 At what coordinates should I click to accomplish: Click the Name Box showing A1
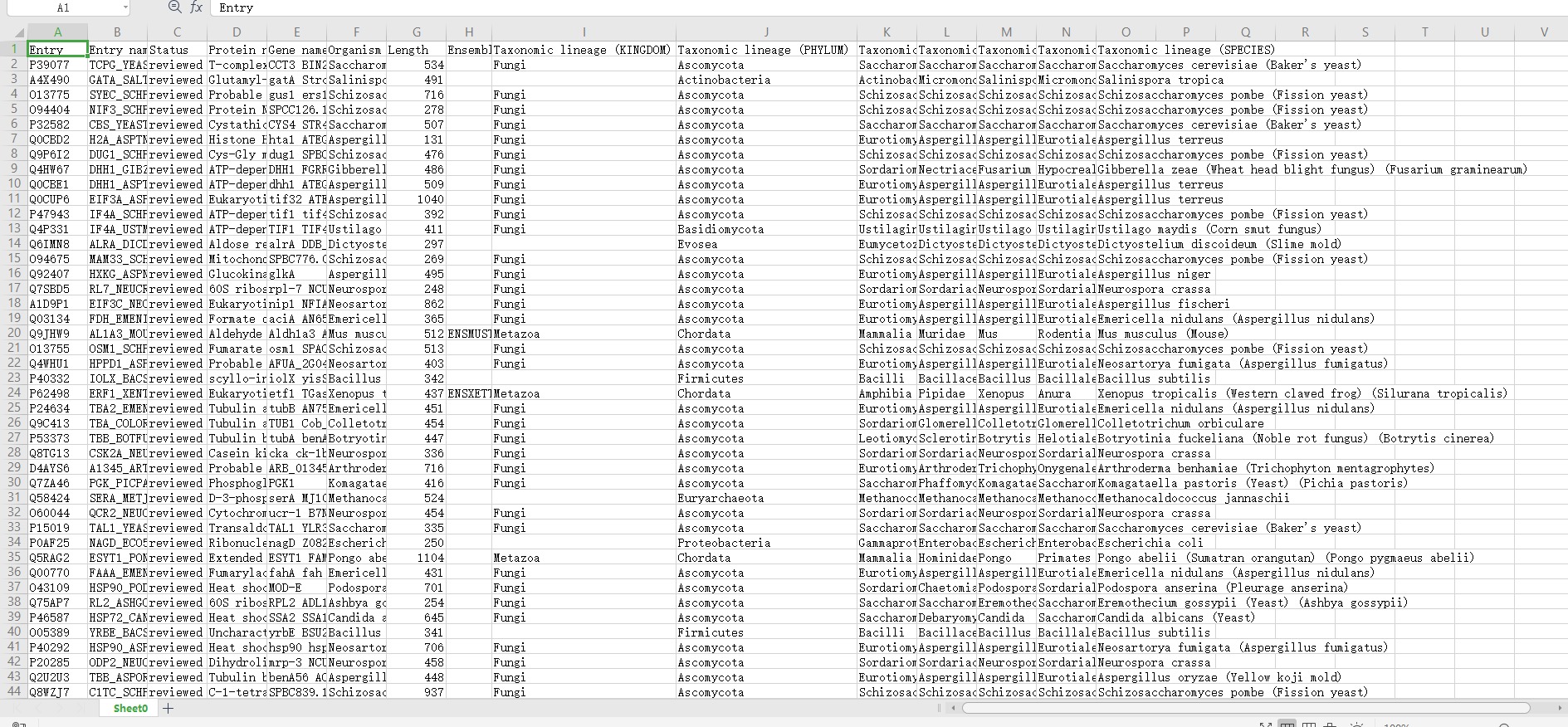[63, 7]
